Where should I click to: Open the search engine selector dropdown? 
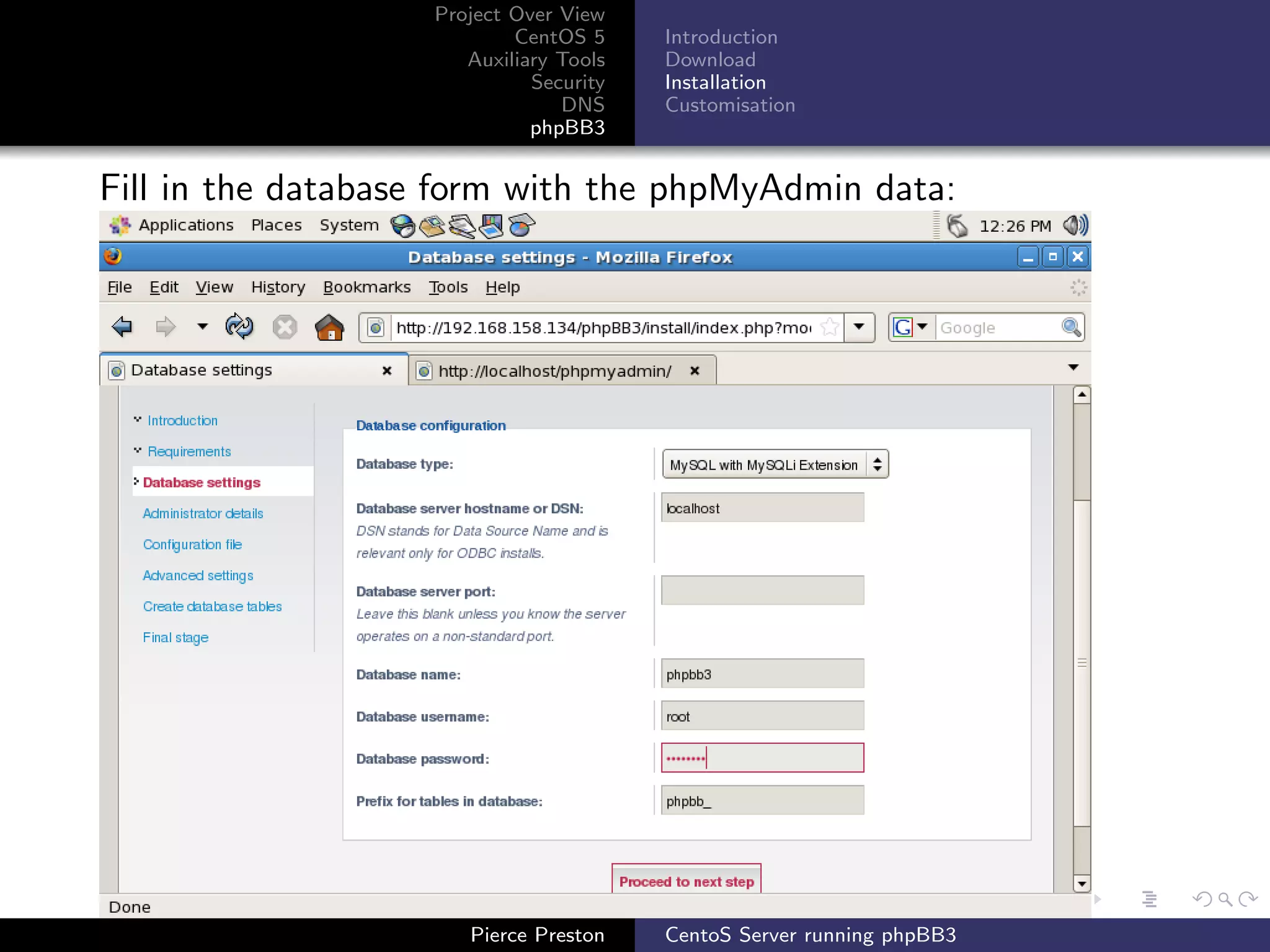click(x=910, y=327)
